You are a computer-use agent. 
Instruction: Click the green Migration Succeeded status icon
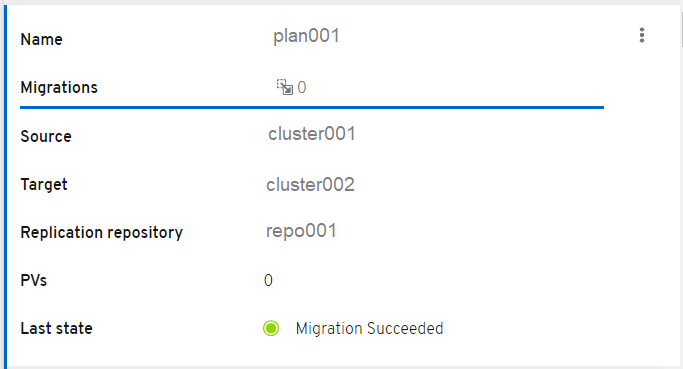(271, 328)
